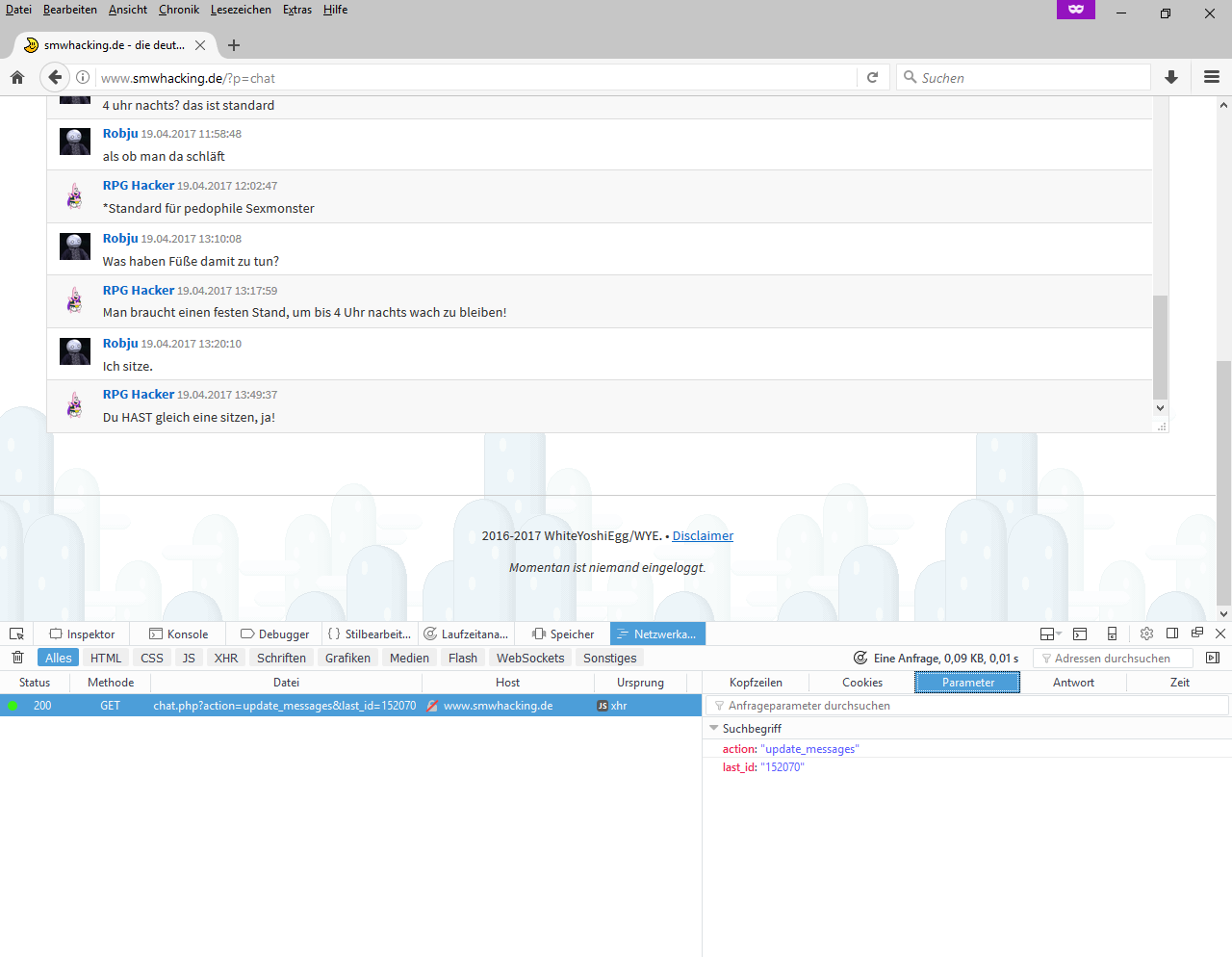
Task: Open RPG Hacker's profile at 12:02:47
Action: [139, 186]
